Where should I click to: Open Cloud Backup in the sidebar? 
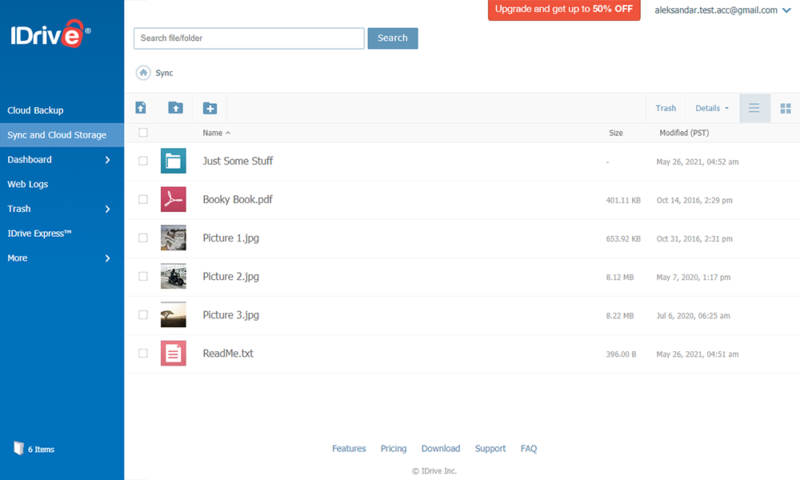point(36,110)
